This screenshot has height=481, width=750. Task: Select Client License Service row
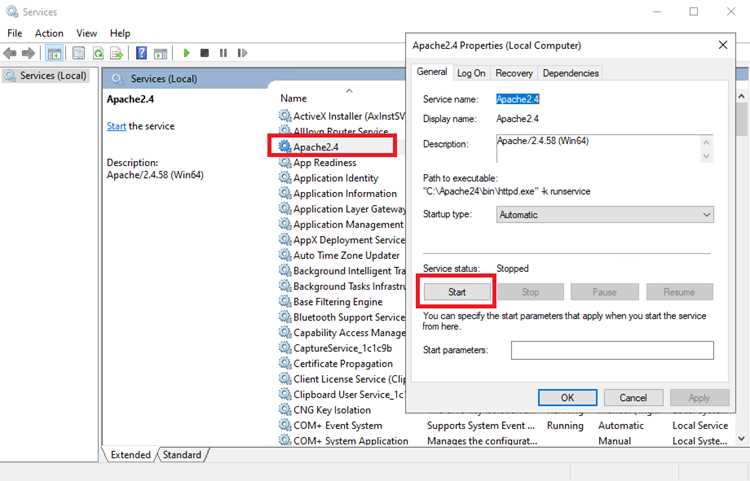click(342, 379)
